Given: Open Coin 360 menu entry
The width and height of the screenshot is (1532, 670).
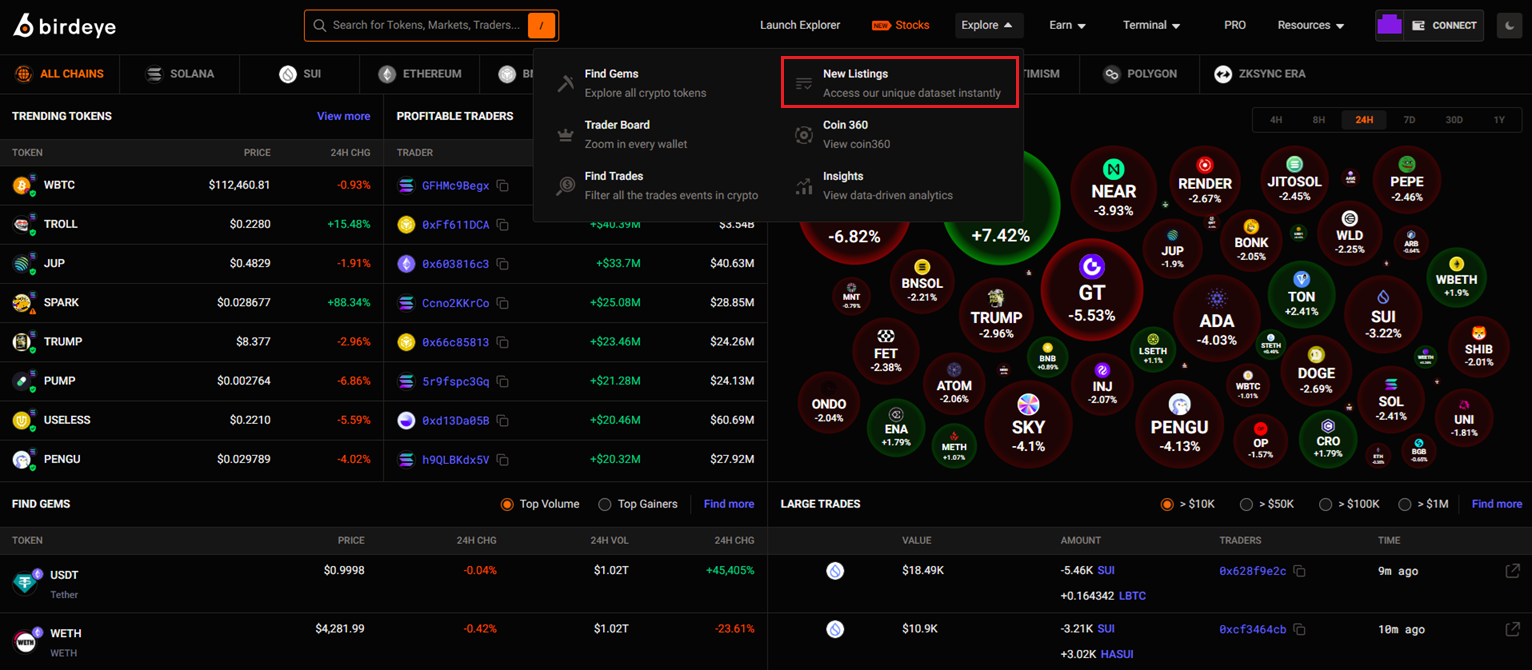Looking at the screenshot, I should (x=900, y=134).
